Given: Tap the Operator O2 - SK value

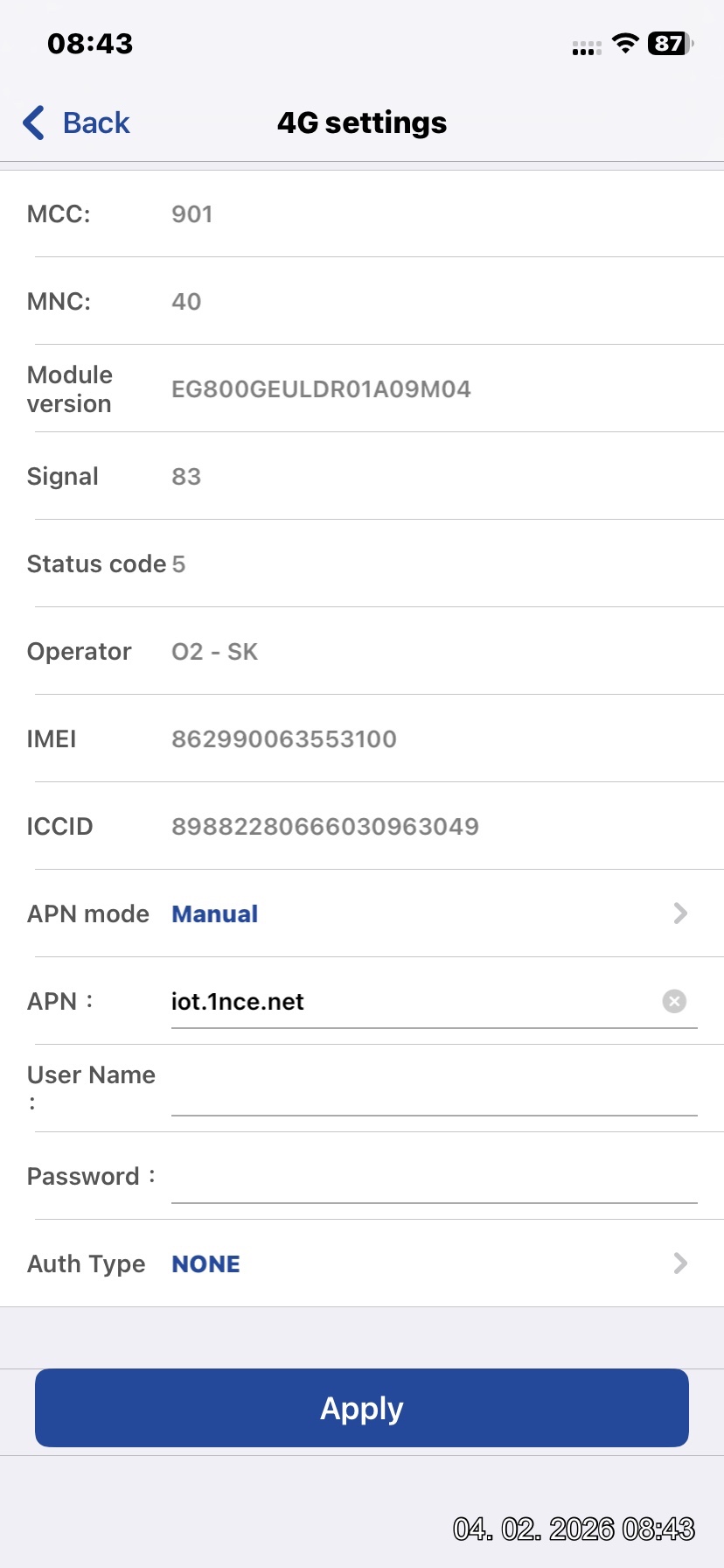Looking at the screenshot, I should coord(214,651).
